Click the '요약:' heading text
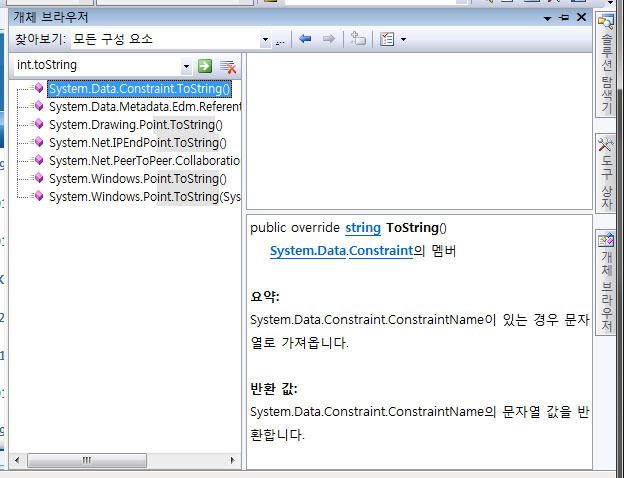The width and height of the screenshot is (624, 478). [265, 297]
